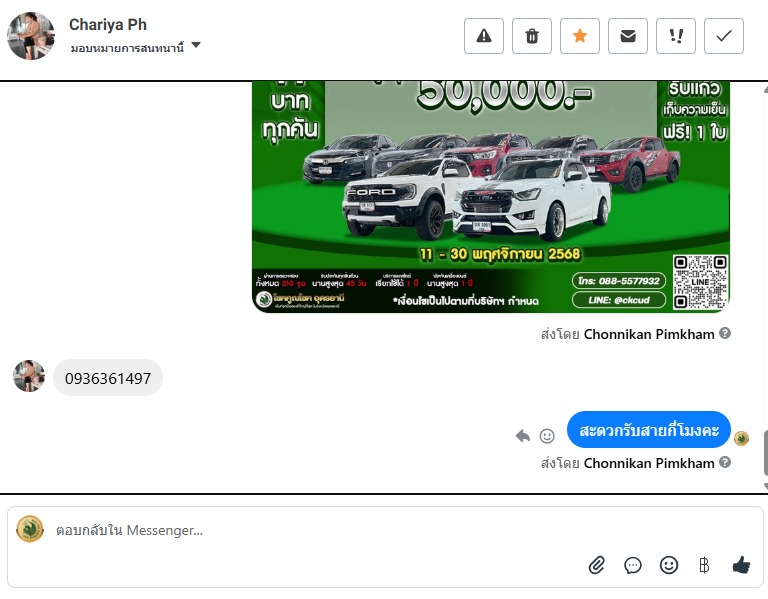Viewport: 768px width, 599px height.
Task: Click the มอบหมายการสนทนานี้ assign label
Action: tap(127, 48)
